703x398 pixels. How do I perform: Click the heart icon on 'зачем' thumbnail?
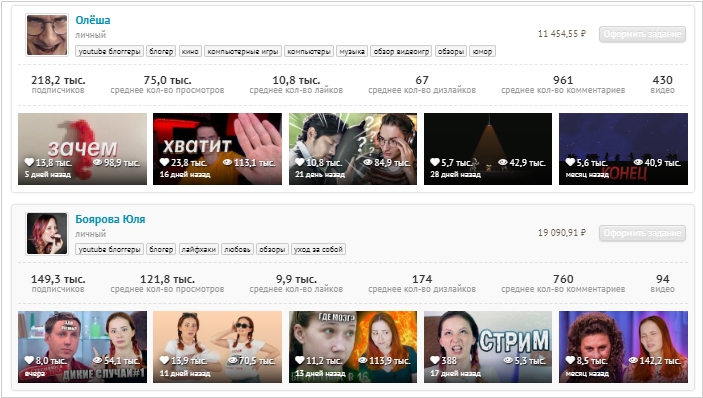tap(30, 162)
